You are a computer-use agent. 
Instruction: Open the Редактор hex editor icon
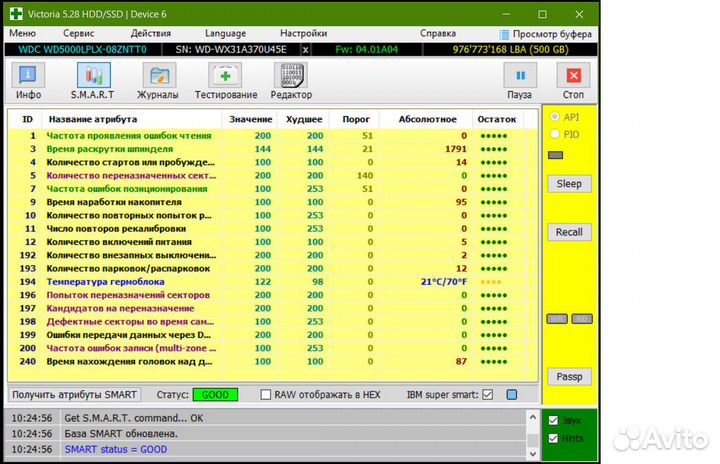coord(291,75)
